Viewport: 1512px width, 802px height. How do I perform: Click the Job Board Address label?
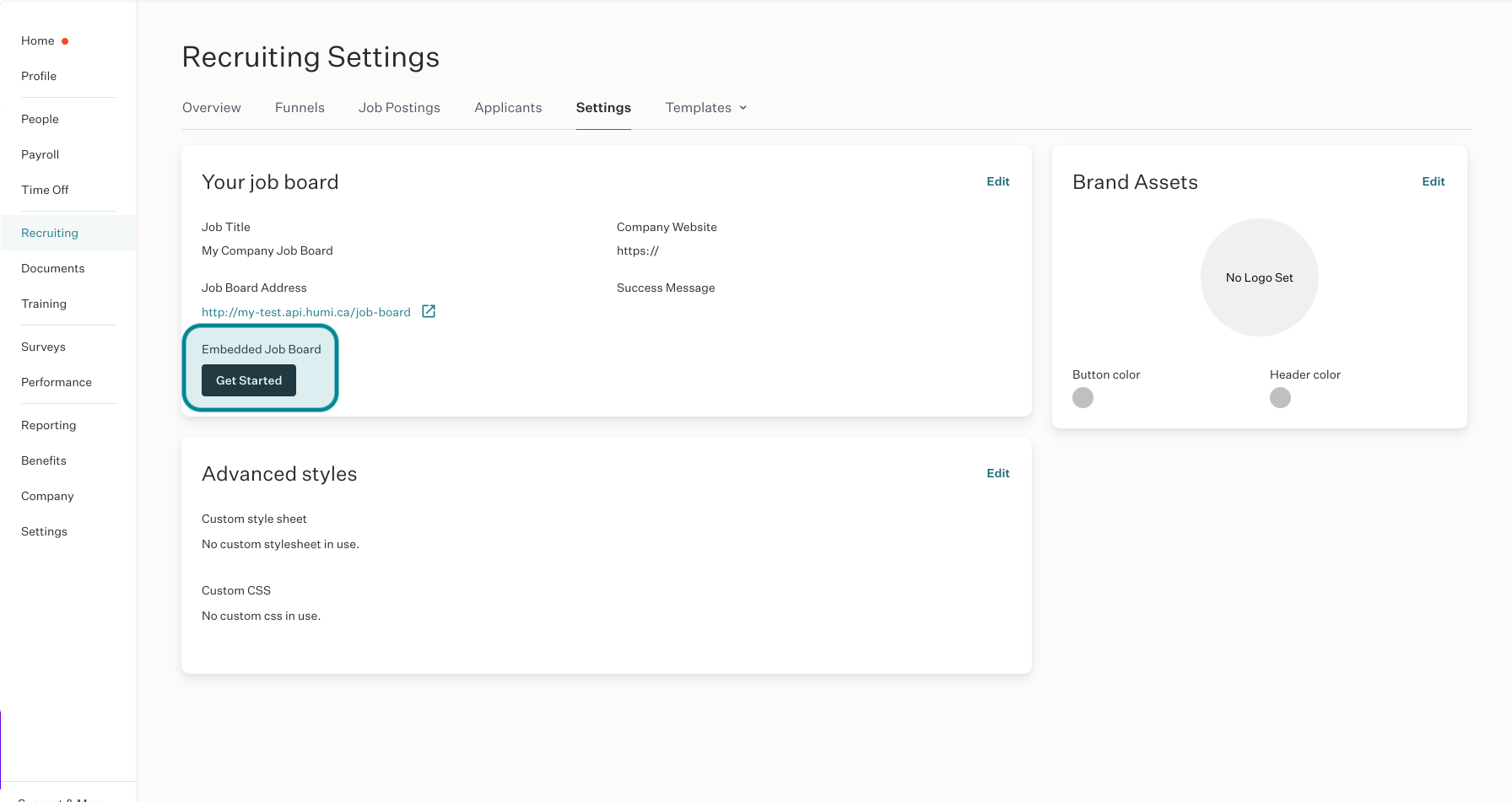254,288
